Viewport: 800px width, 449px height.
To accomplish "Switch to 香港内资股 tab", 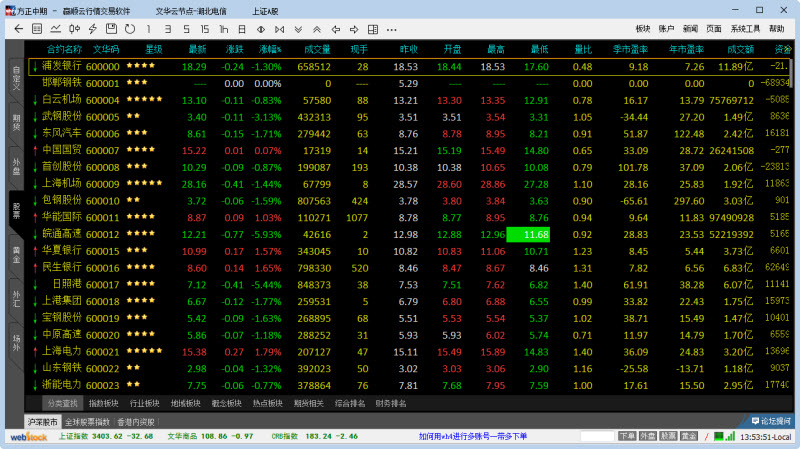I will click(x=136, y=422).
